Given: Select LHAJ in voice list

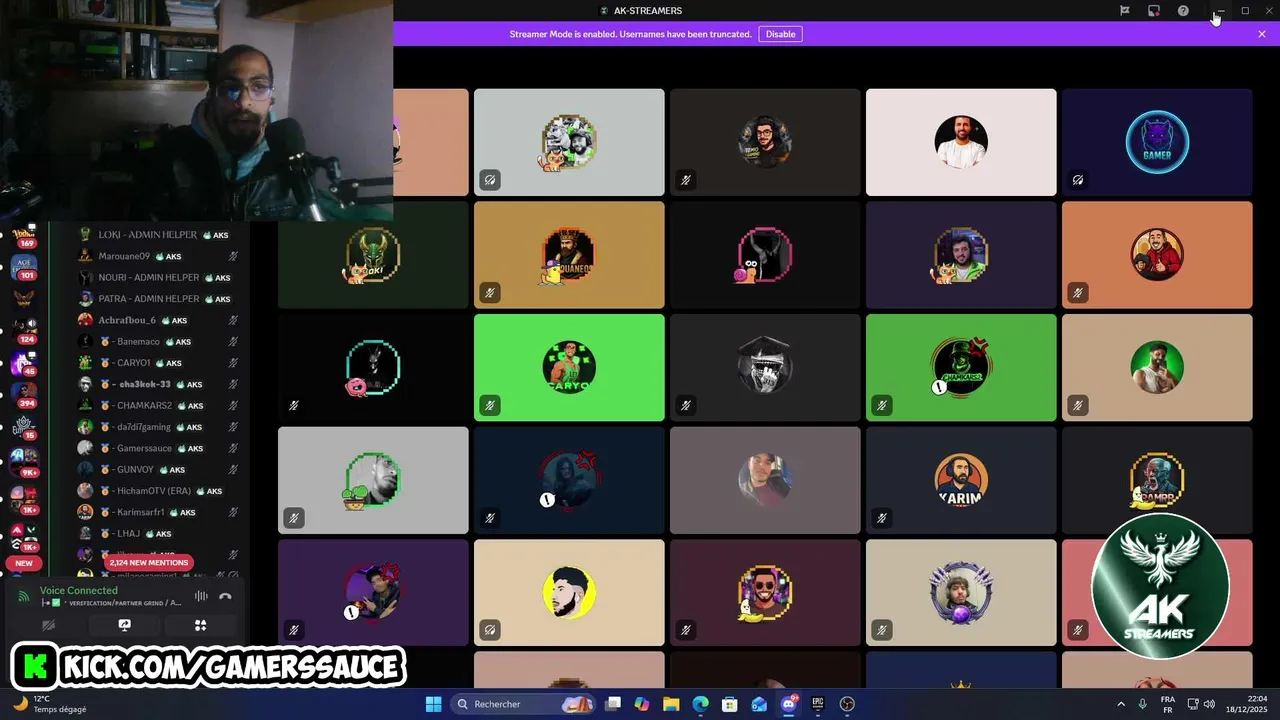Looking at the screenshot, I should [158, 533].
